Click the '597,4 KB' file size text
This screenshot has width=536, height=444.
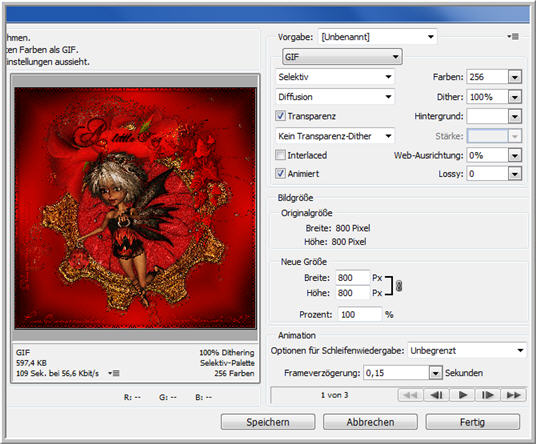[31, 363]
